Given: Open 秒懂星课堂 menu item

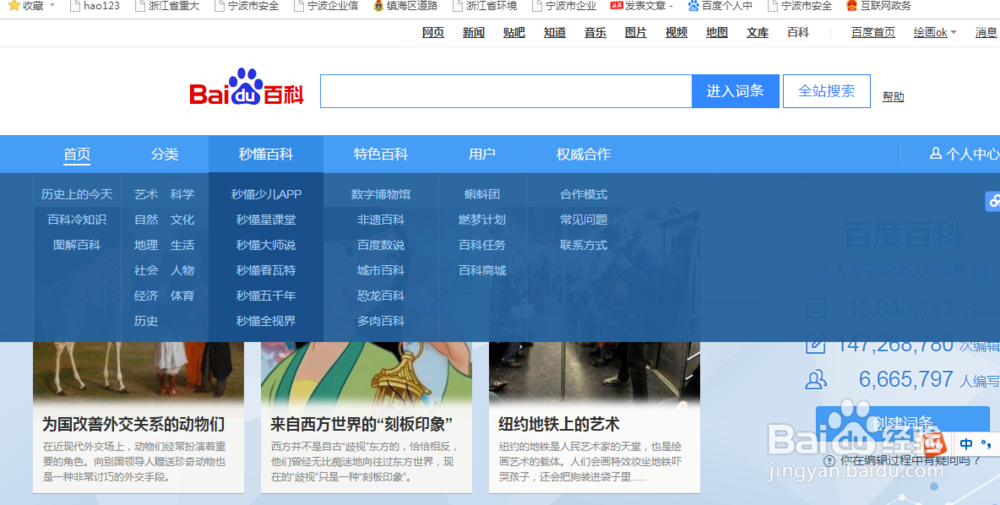Looking at the screenshot, I should [x=266, y=219].
